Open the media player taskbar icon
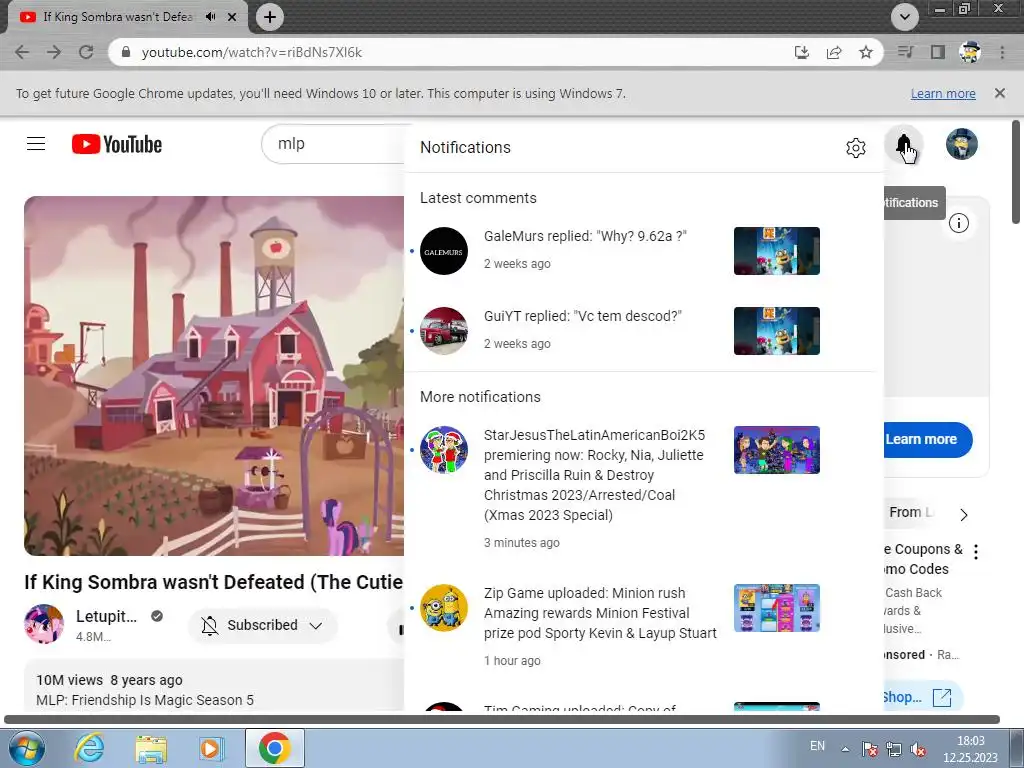 (x=212, y=748)
